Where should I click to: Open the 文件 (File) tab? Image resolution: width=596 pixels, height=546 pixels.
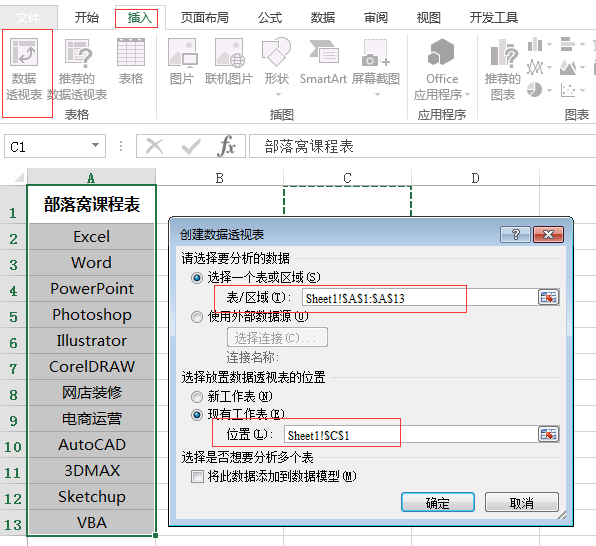[28, 17]
